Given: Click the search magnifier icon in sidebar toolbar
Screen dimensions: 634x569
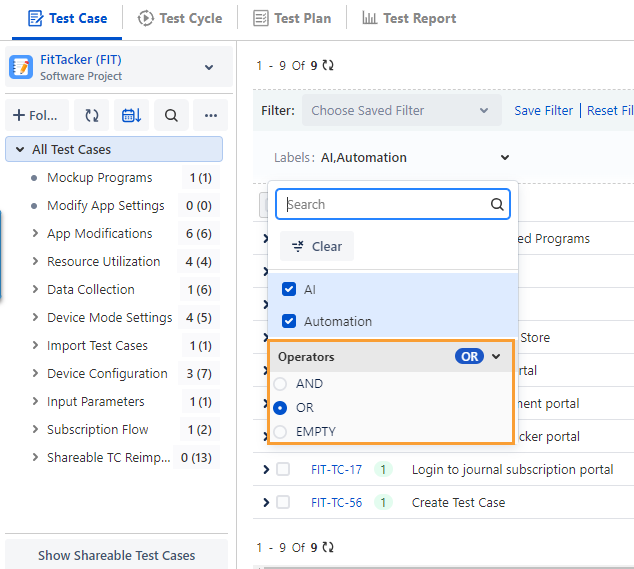Looking at the screenshot, I should click(171, 115).
